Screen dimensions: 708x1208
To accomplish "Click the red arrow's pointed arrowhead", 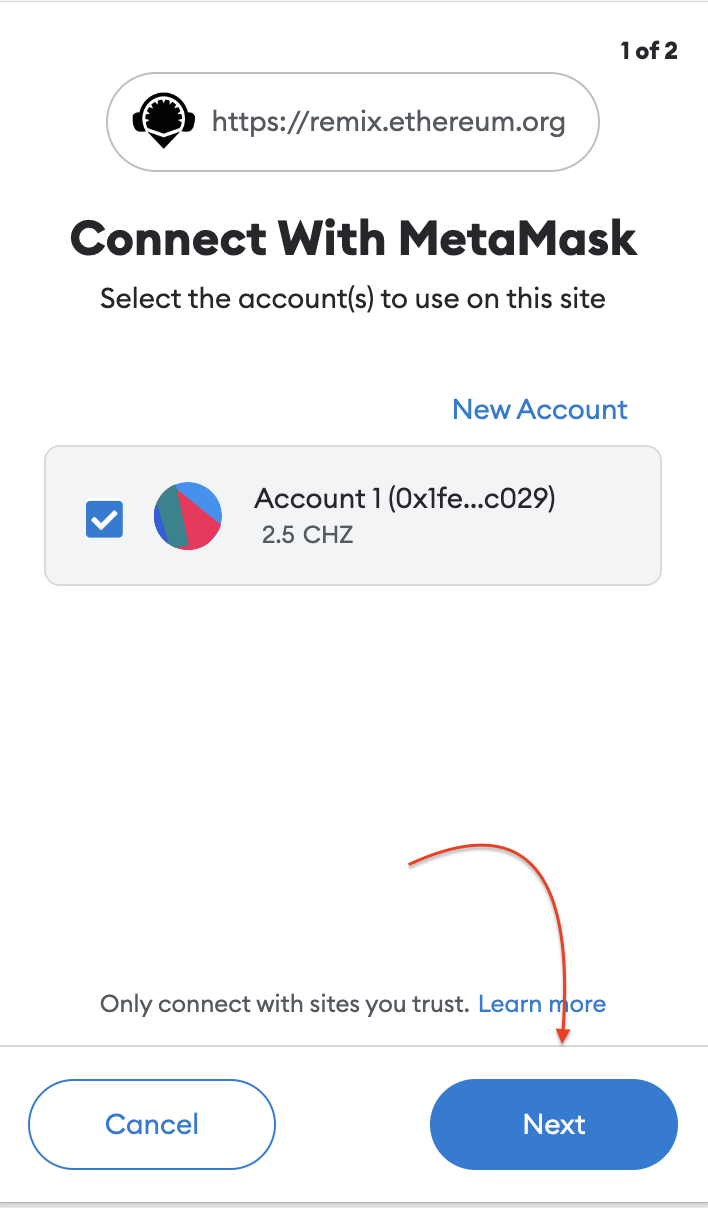I will pyautogui.click(x=563, y=1036).
